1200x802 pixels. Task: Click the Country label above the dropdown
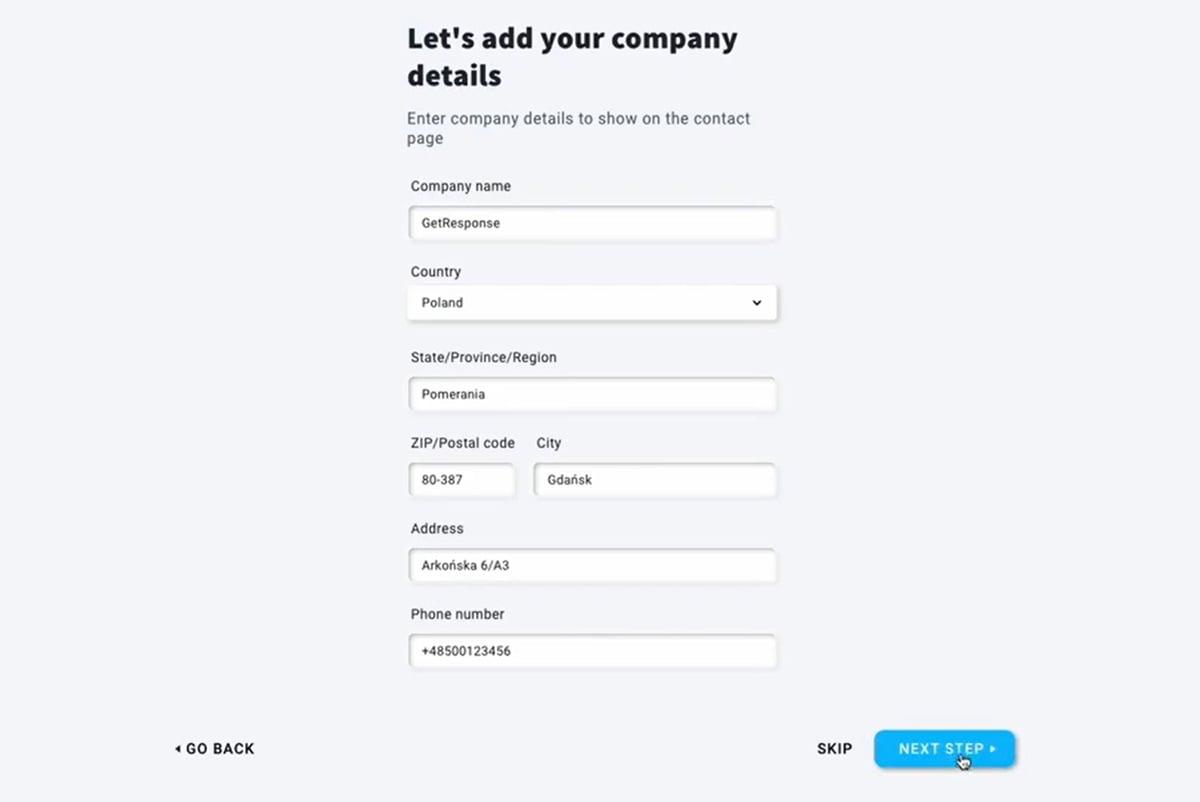coord(435,271)
